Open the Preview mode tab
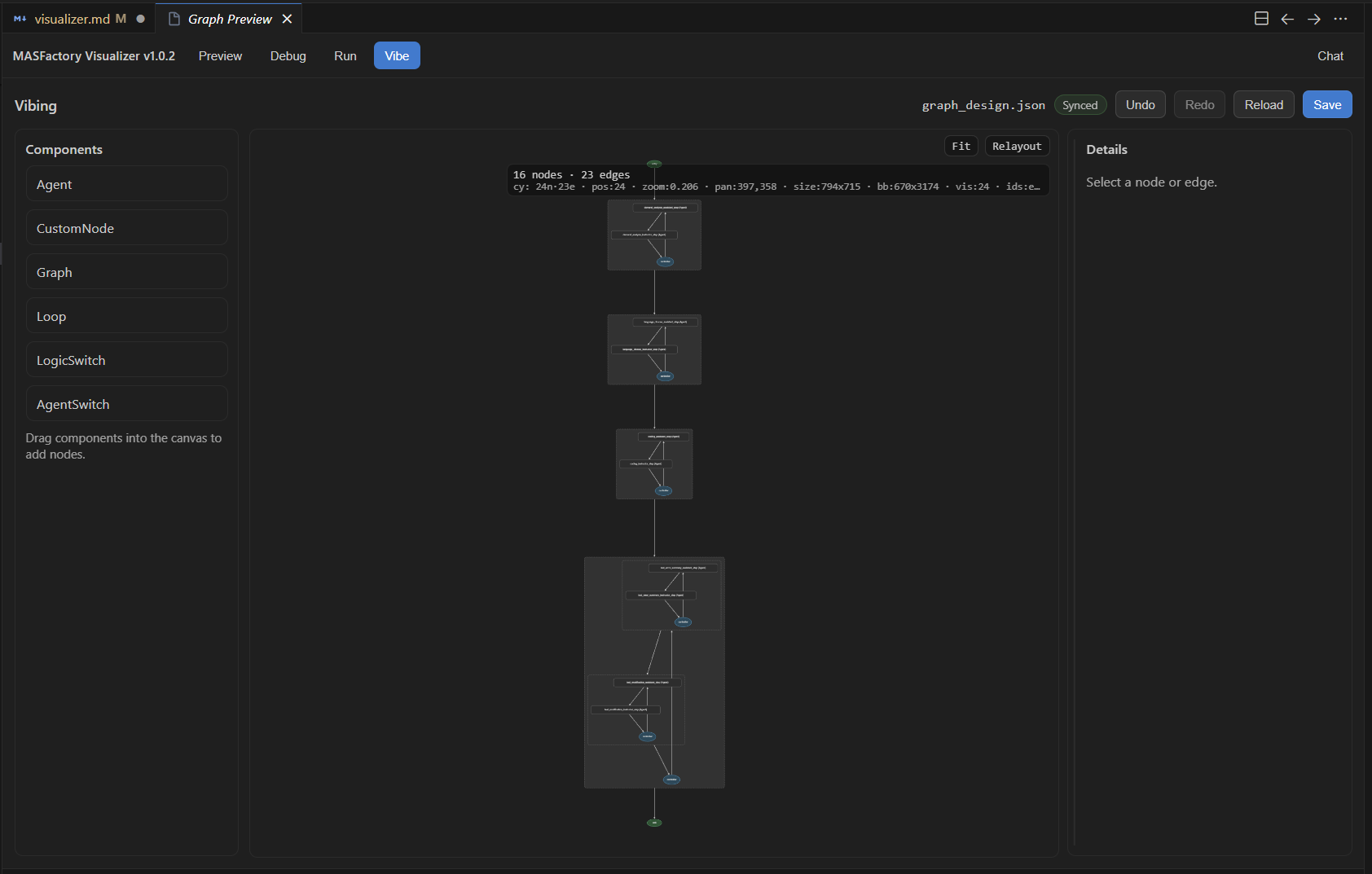 pos(220,56)
